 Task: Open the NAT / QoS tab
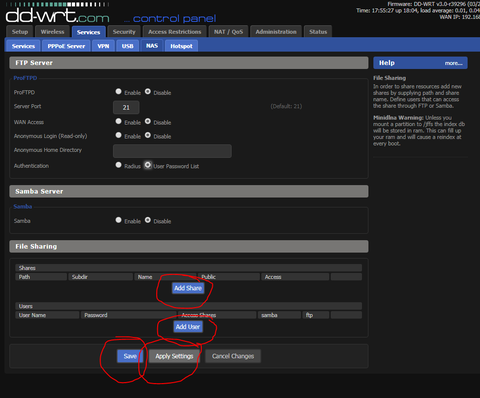click(228, 32)
